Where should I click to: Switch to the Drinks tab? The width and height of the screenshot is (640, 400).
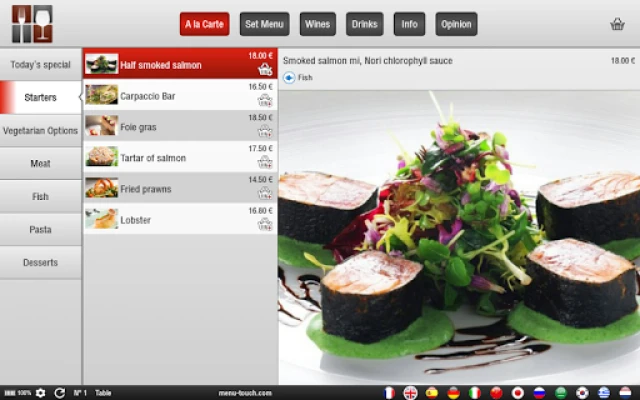(364, 24)
